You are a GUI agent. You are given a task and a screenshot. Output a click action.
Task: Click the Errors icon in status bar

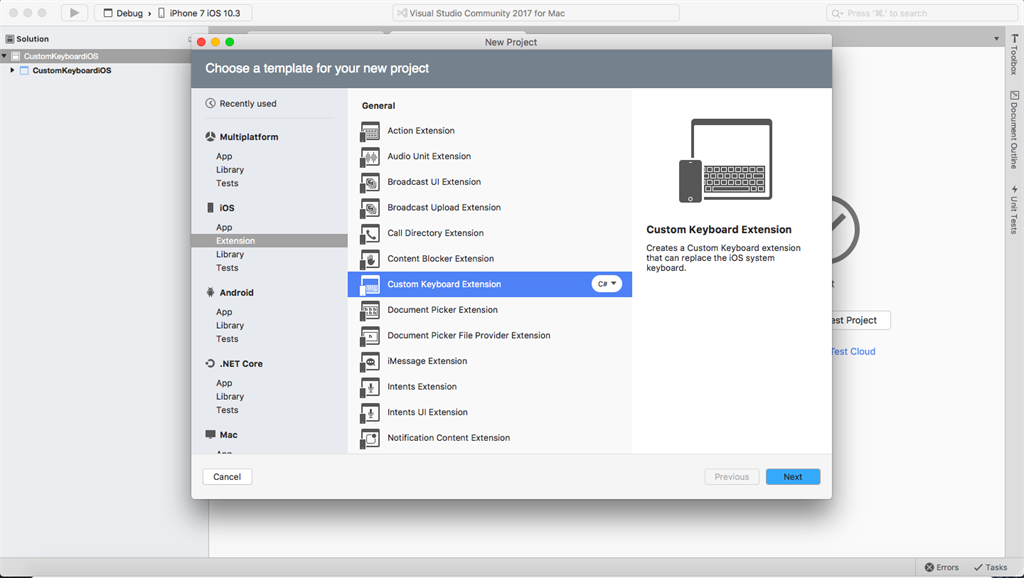tap(929, 568)
